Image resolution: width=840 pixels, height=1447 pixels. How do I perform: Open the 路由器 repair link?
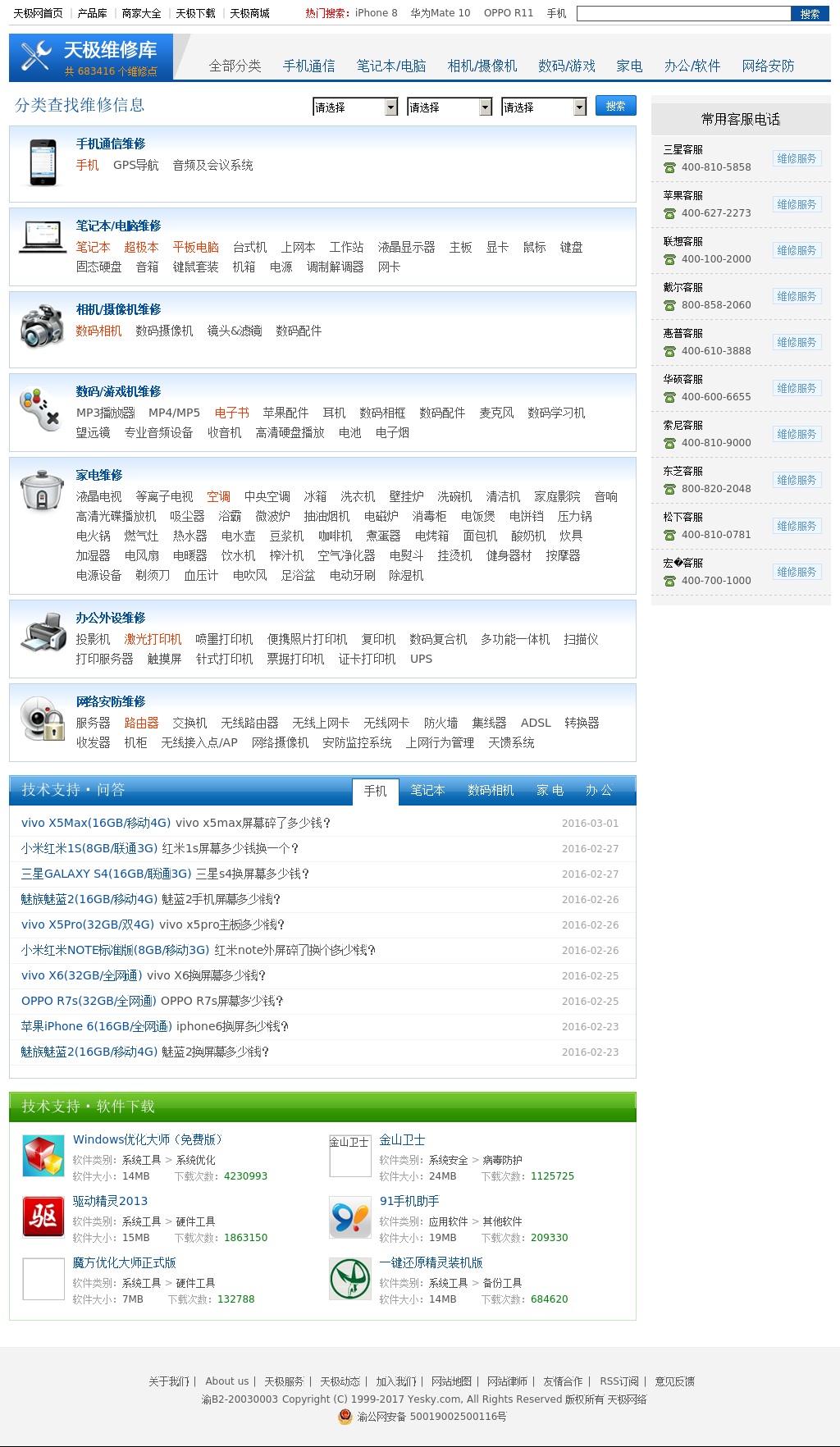pyautogui.click(x=141, y=723)
